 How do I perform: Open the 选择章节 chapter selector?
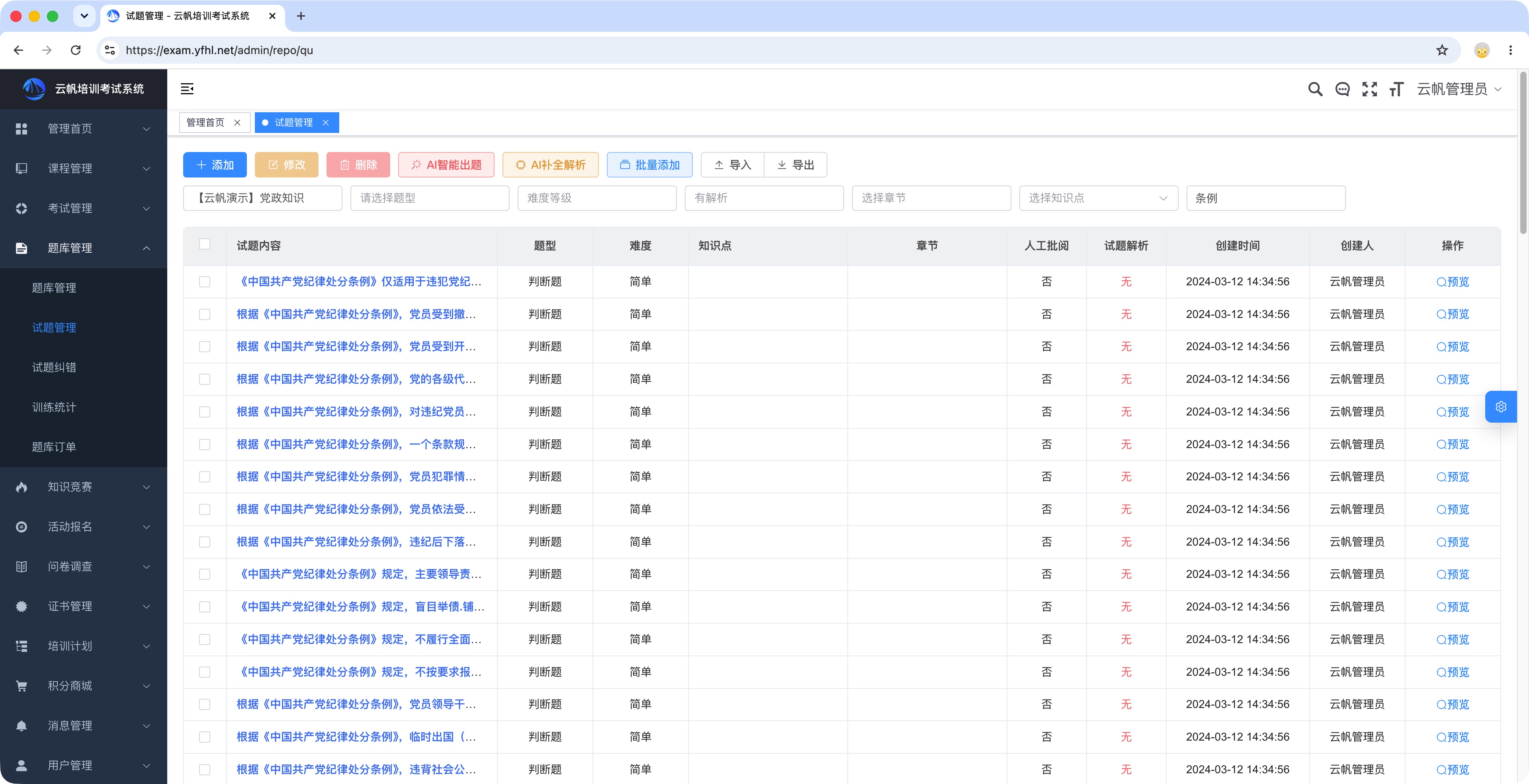(931, 198)
